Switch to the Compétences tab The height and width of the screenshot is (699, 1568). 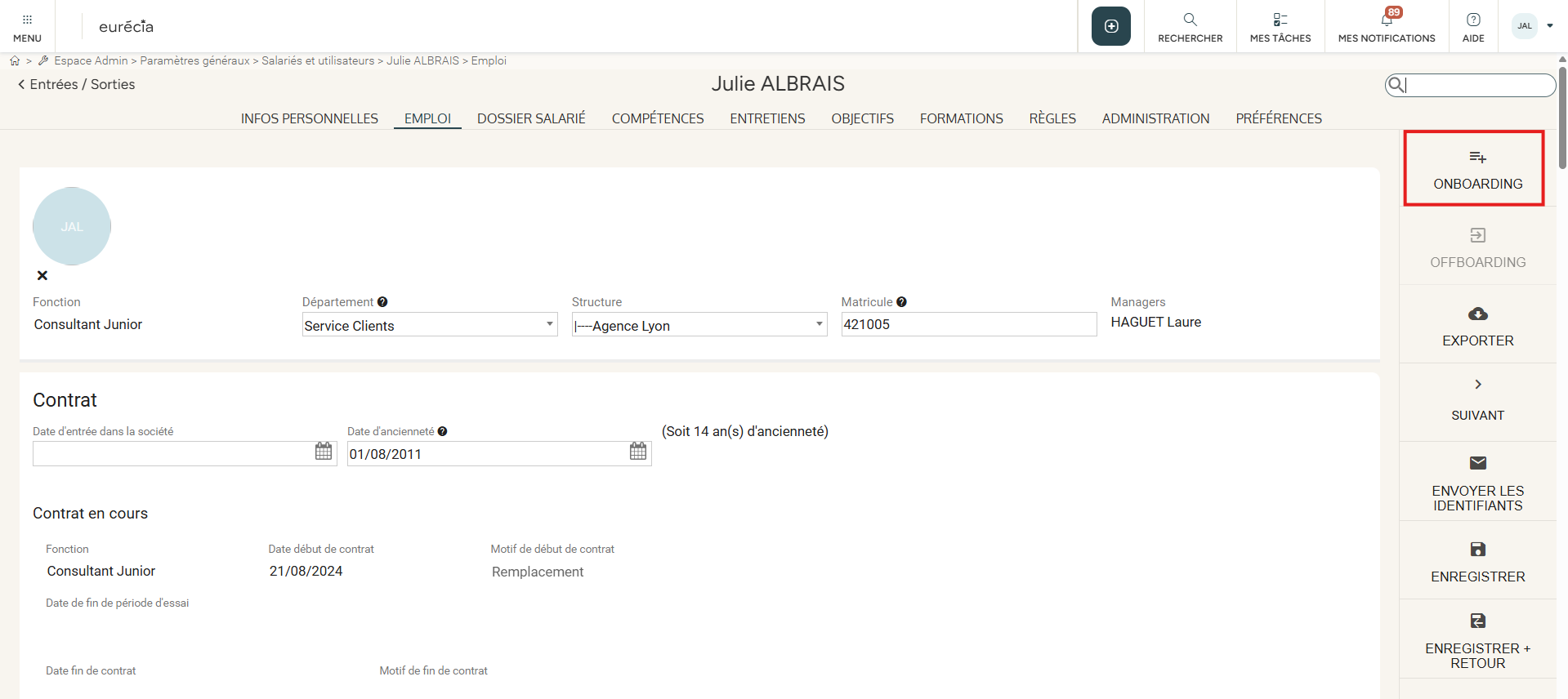(657, 118)
